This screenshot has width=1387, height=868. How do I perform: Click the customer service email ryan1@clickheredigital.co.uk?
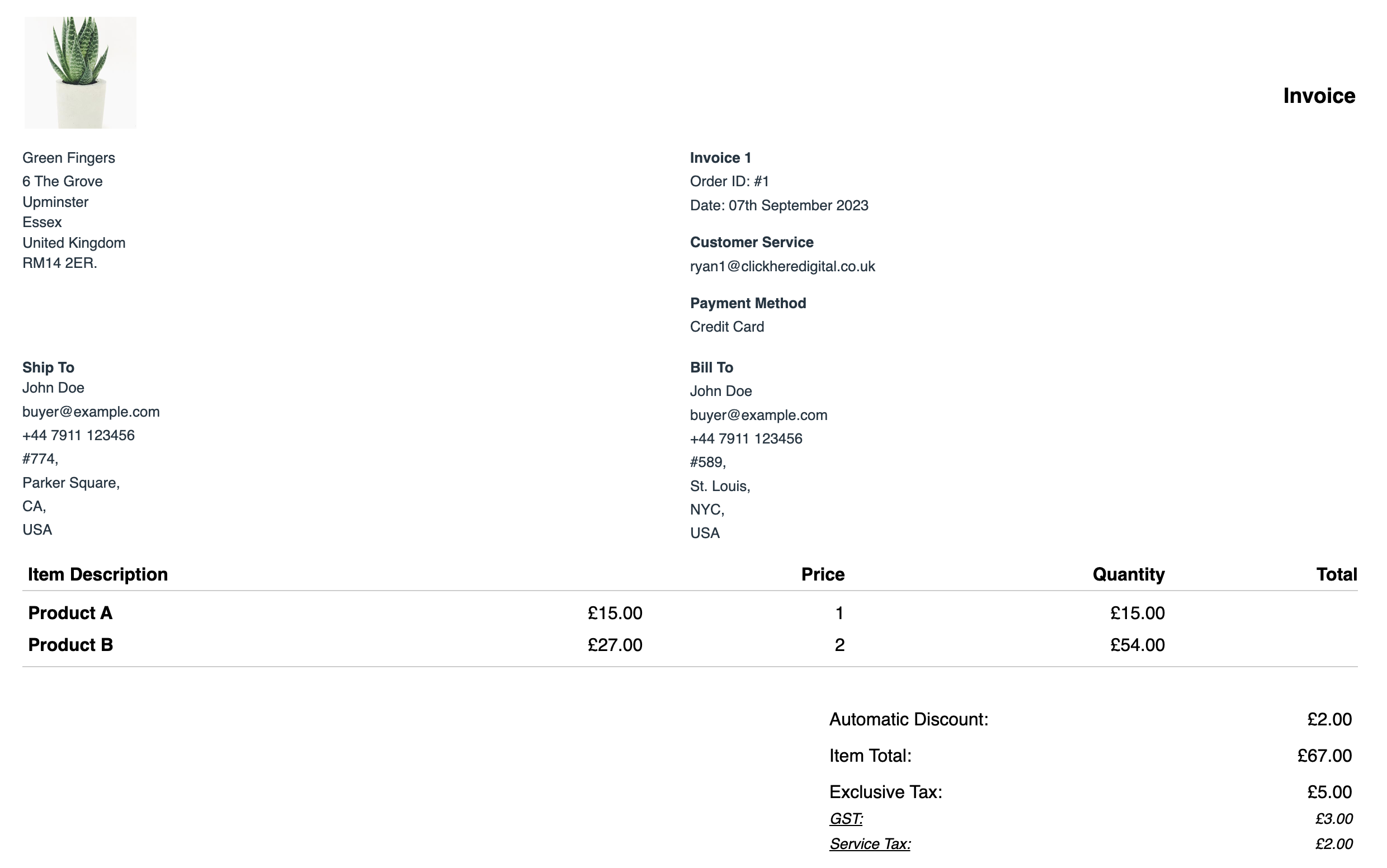pyautogui.click(x=782, y=266)
